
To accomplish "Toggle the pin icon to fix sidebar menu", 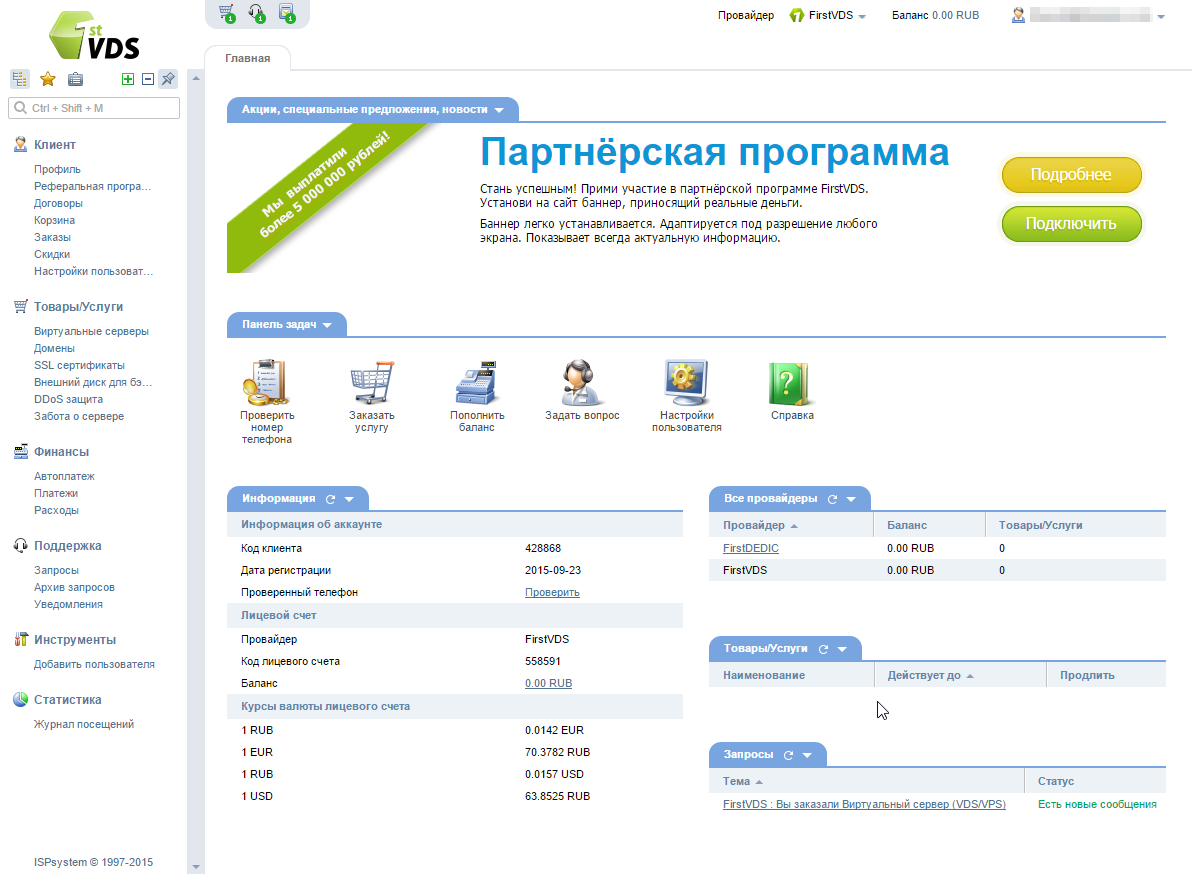I will tap(167, 78).
